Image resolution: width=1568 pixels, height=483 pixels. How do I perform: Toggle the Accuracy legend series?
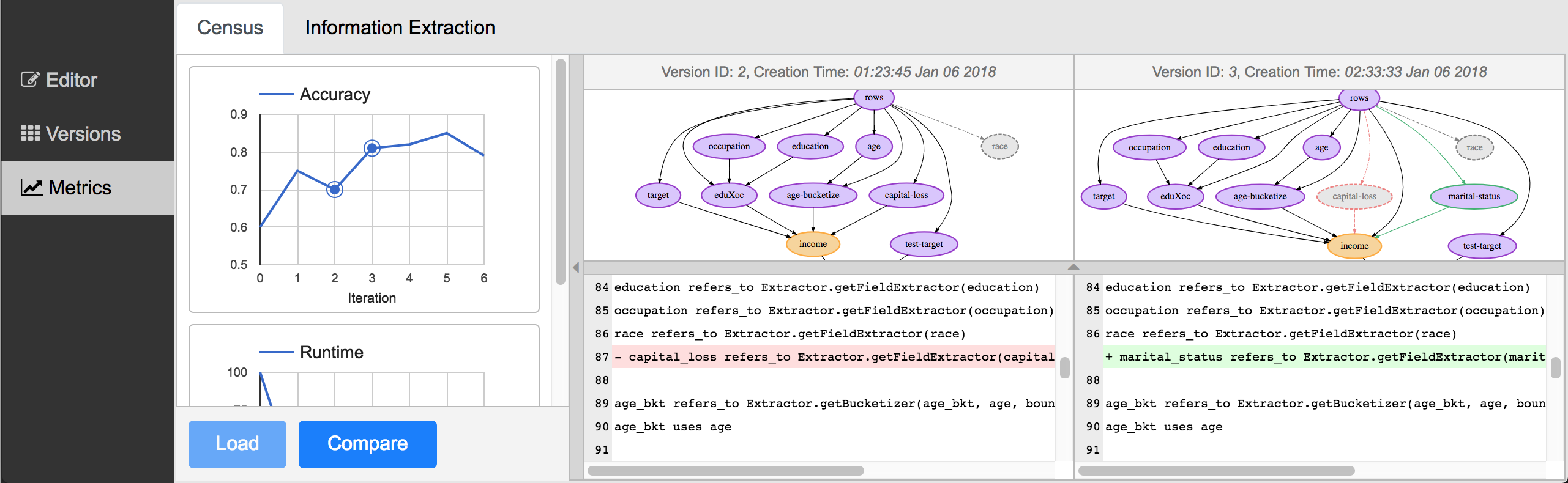(x=315, y=95)
